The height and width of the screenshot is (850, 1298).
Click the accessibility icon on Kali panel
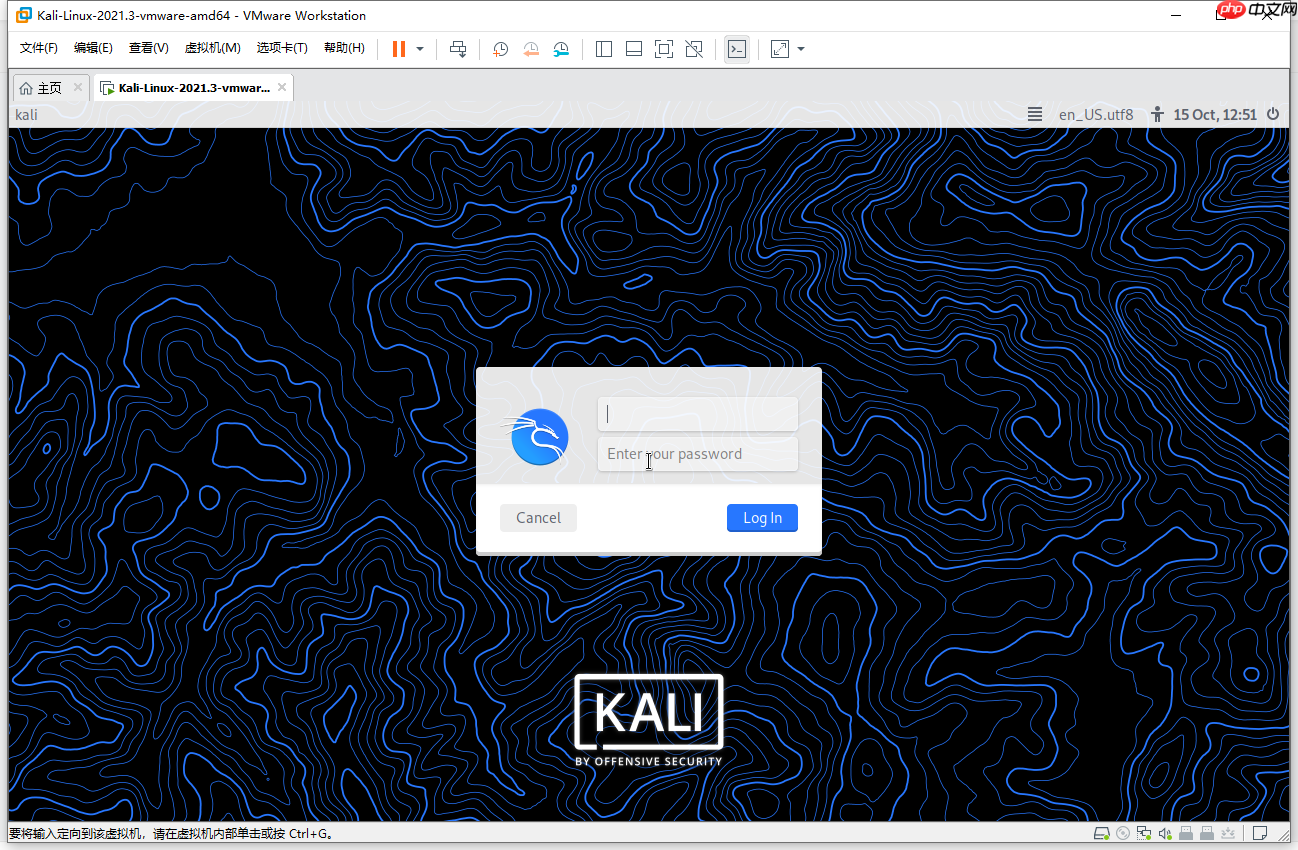(x=1155, y=114)
